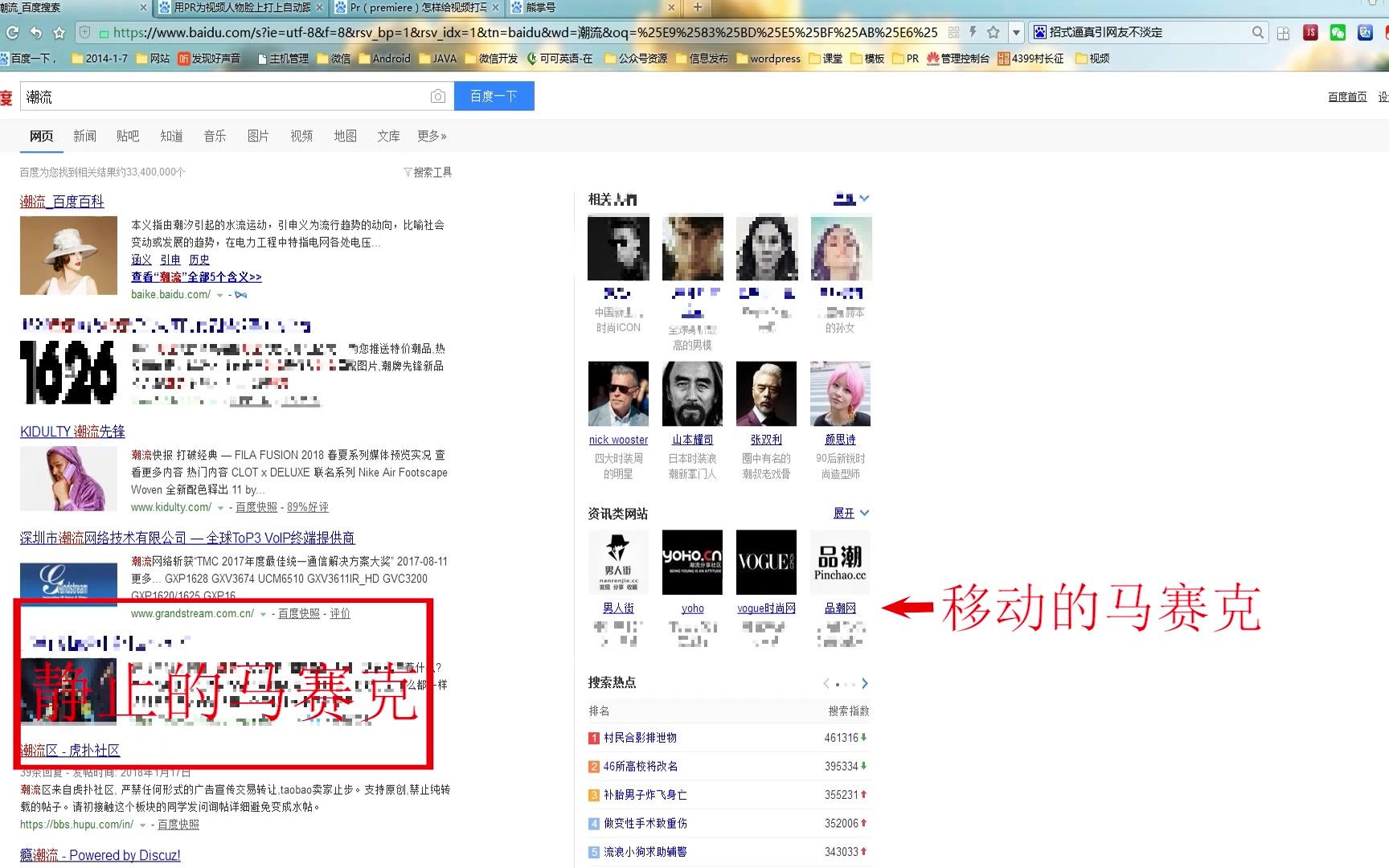Open a new tab with the plus button
This screenshot has width=1389, height=868.
click(697, 7)
